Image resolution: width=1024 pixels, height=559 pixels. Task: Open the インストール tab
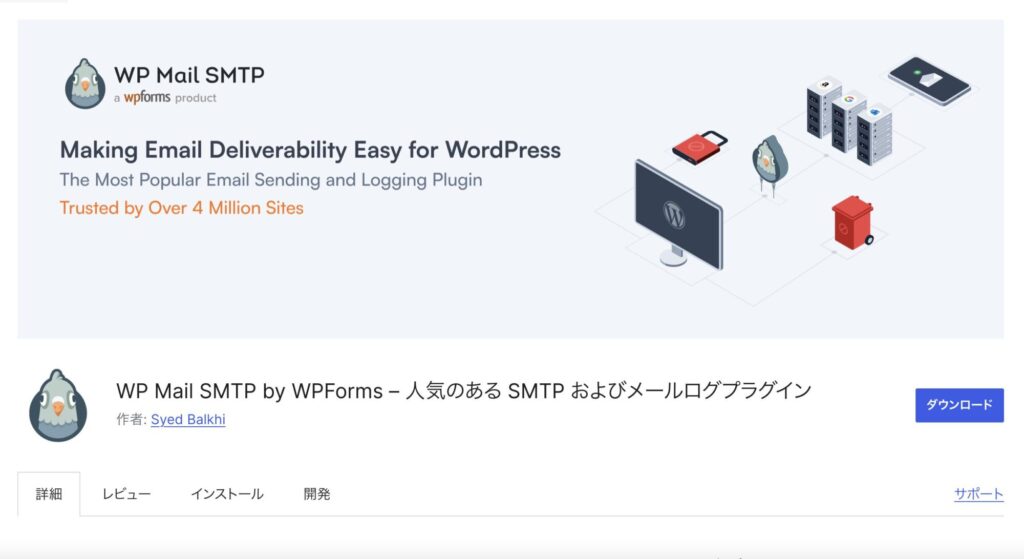point(227,494)
